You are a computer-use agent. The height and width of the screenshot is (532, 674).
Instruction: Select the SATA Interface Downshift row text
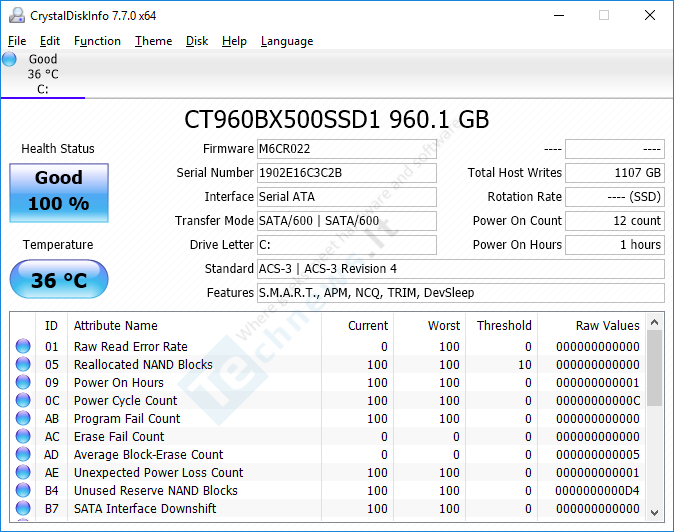(145, 509)
